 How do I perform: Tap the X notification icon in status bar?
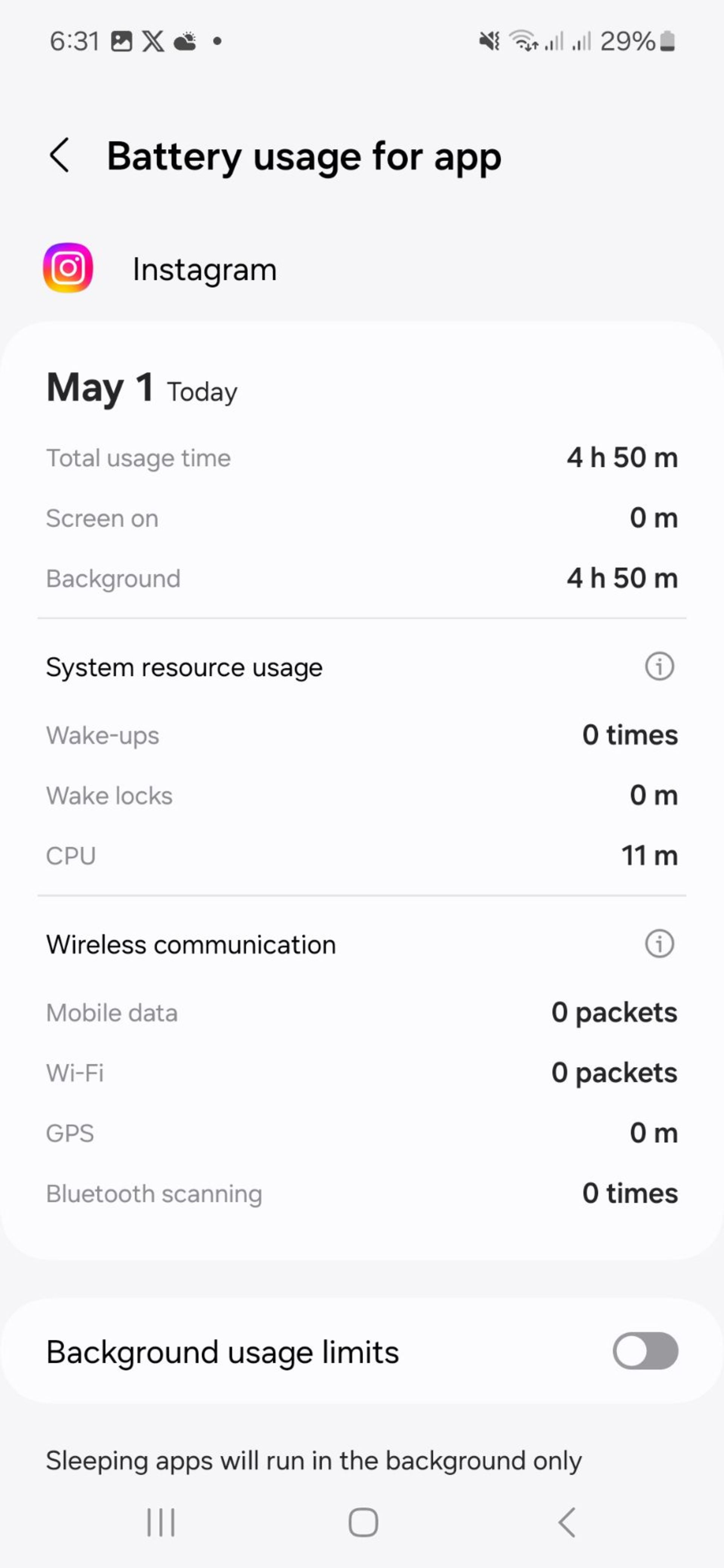pyautogui.click(x=153, y=41)
